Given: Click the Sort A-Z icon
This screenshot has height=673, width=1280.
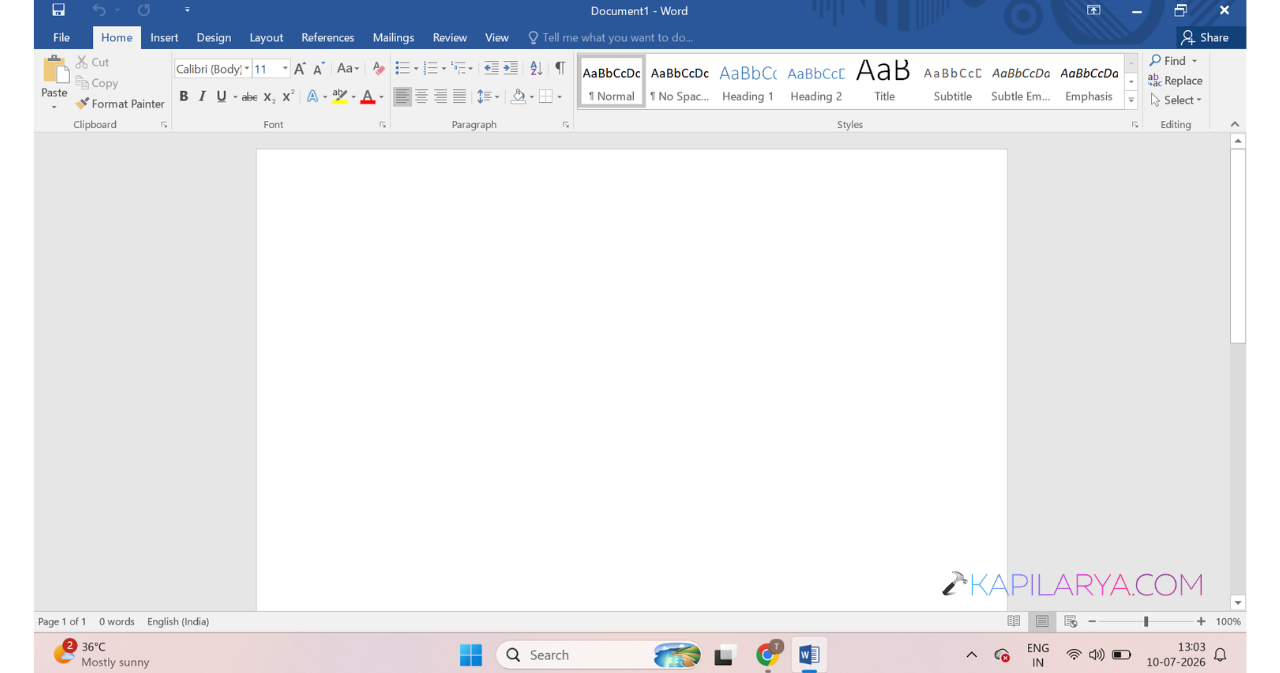Looking at the screenshot, I should click(x=536, y=69).
